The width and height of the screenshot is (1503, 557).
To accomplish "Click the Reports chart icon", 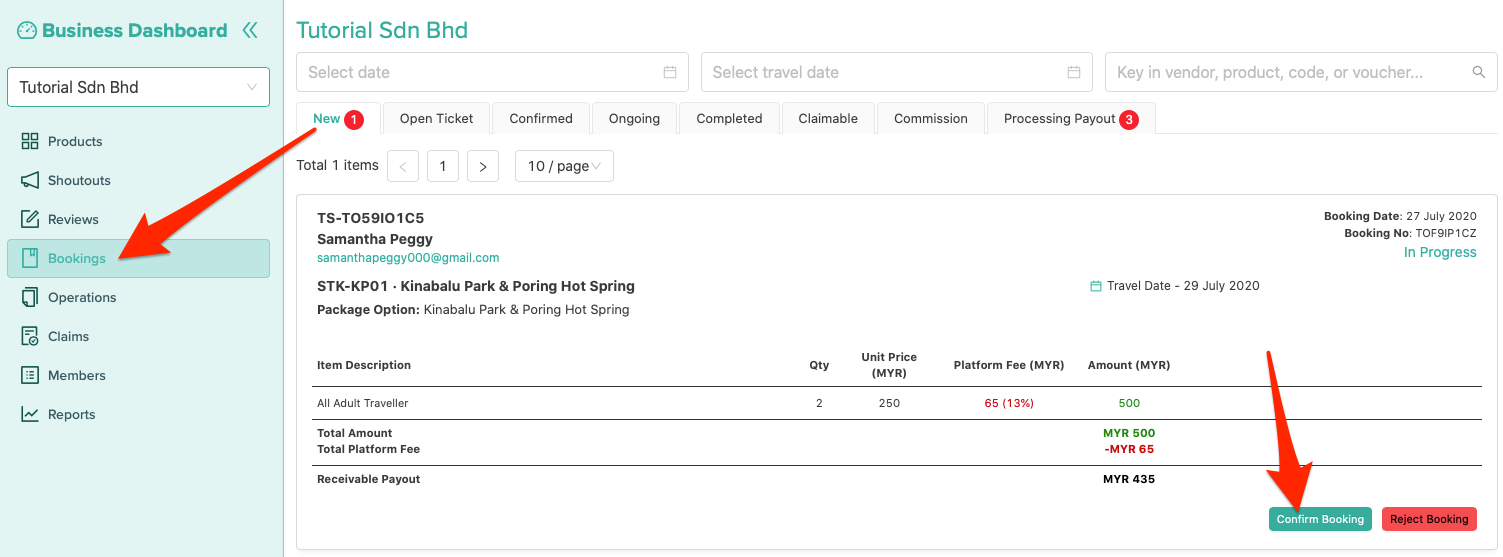I will 30,414.
